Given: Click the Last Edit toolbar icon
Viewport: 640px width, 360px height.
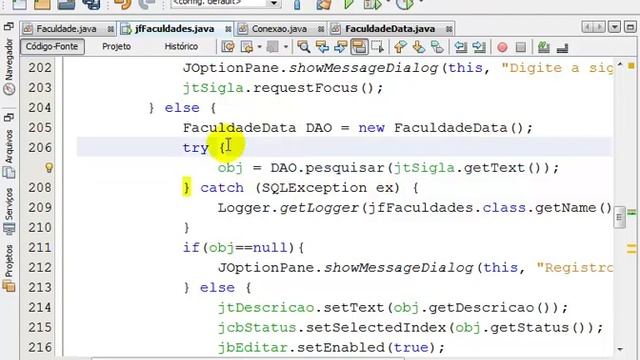Looking at the screenshot, I should (x=228, y=47).
